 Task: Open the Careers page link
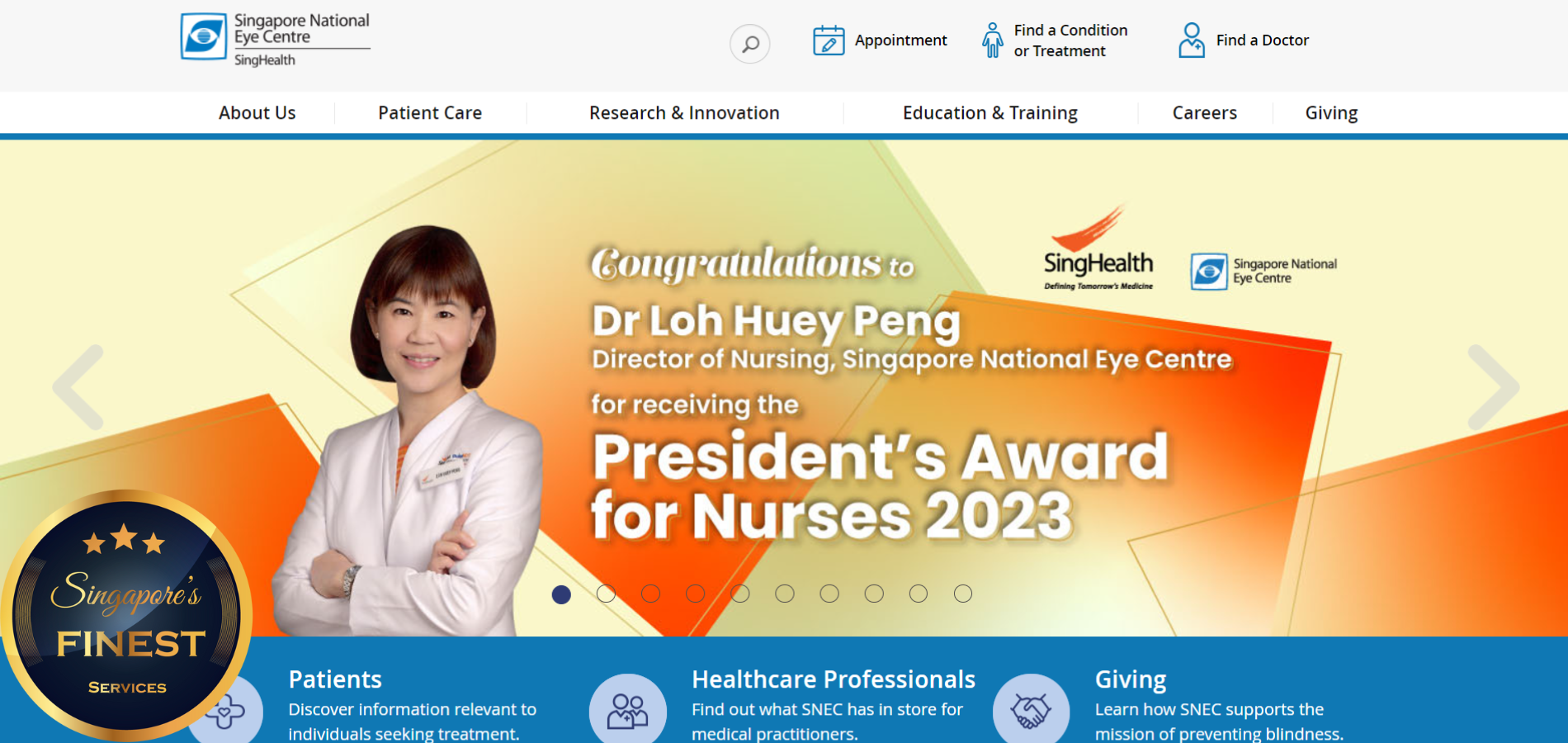click(x=1204, y=113)
